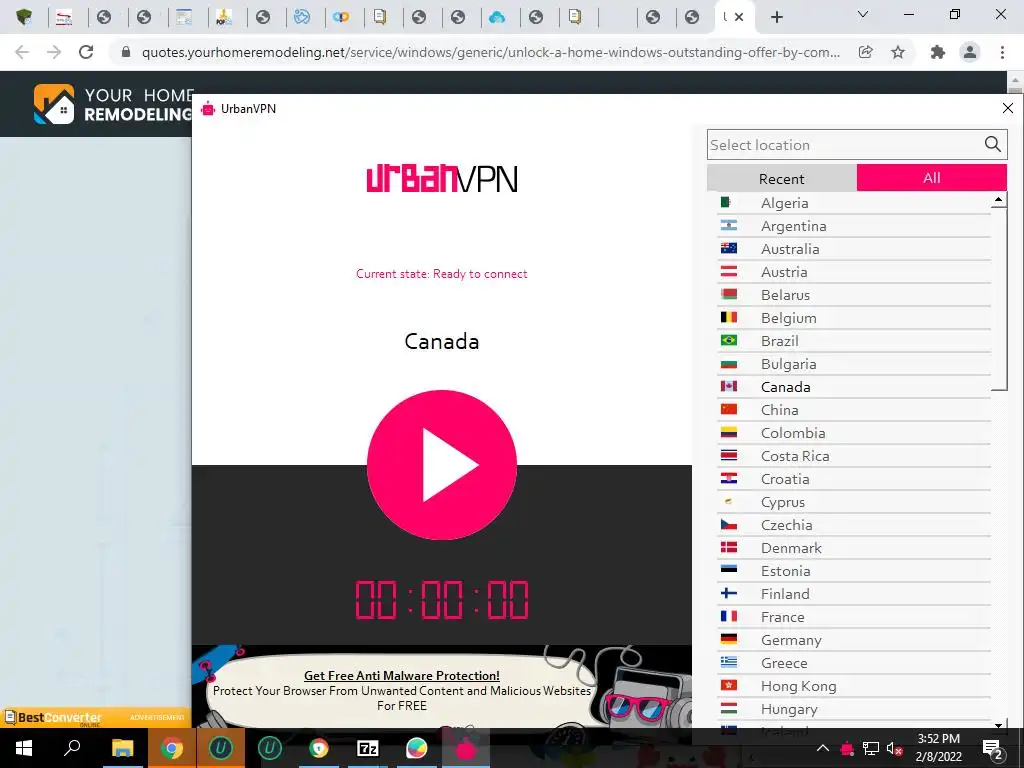Close the active Chrome tab
Screen dimensions: 1024x768
point(739,17)
